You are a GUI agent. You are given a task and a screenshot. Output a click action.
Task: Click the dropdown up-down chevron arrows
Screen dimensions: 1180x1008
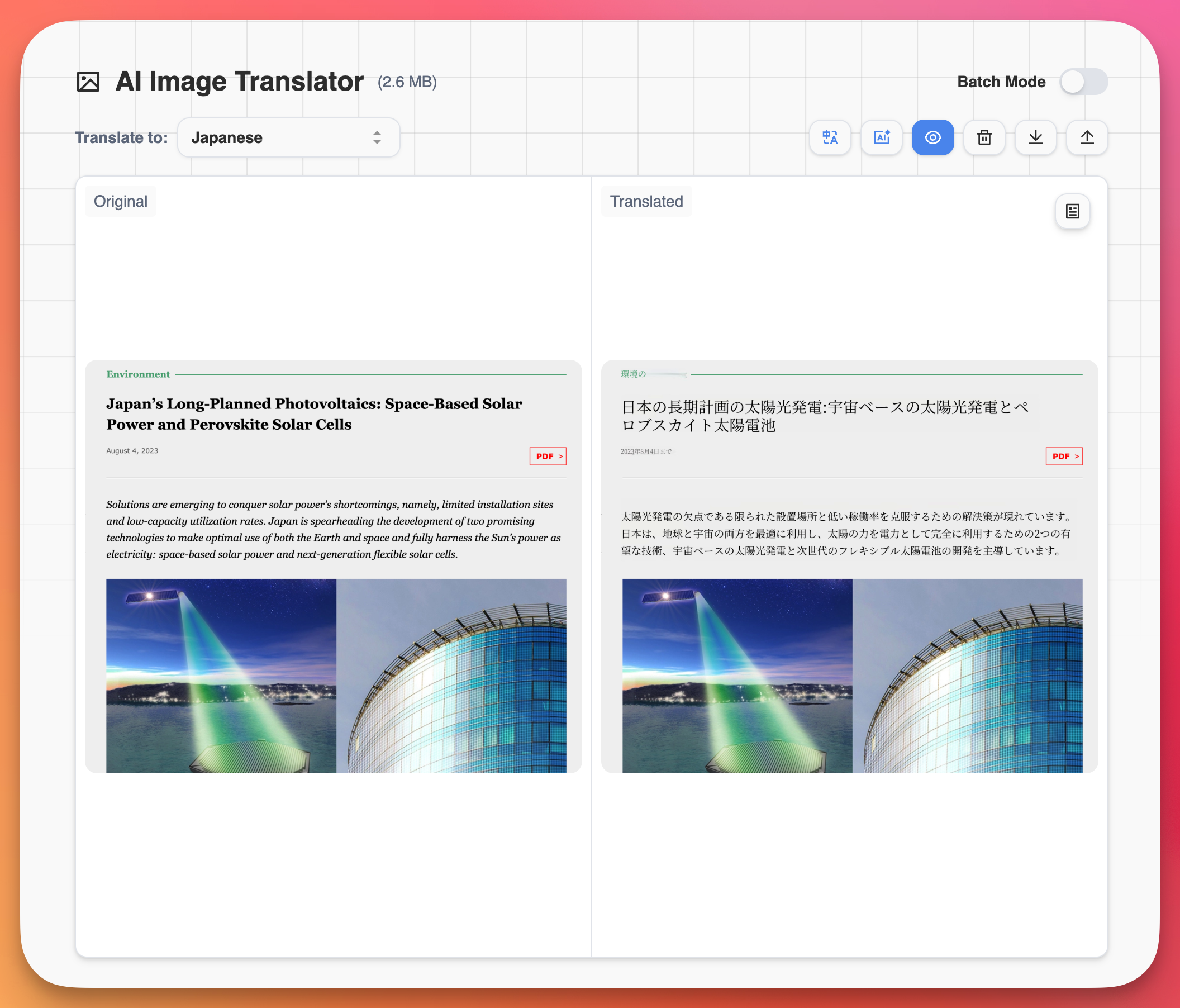click(377, 137)
